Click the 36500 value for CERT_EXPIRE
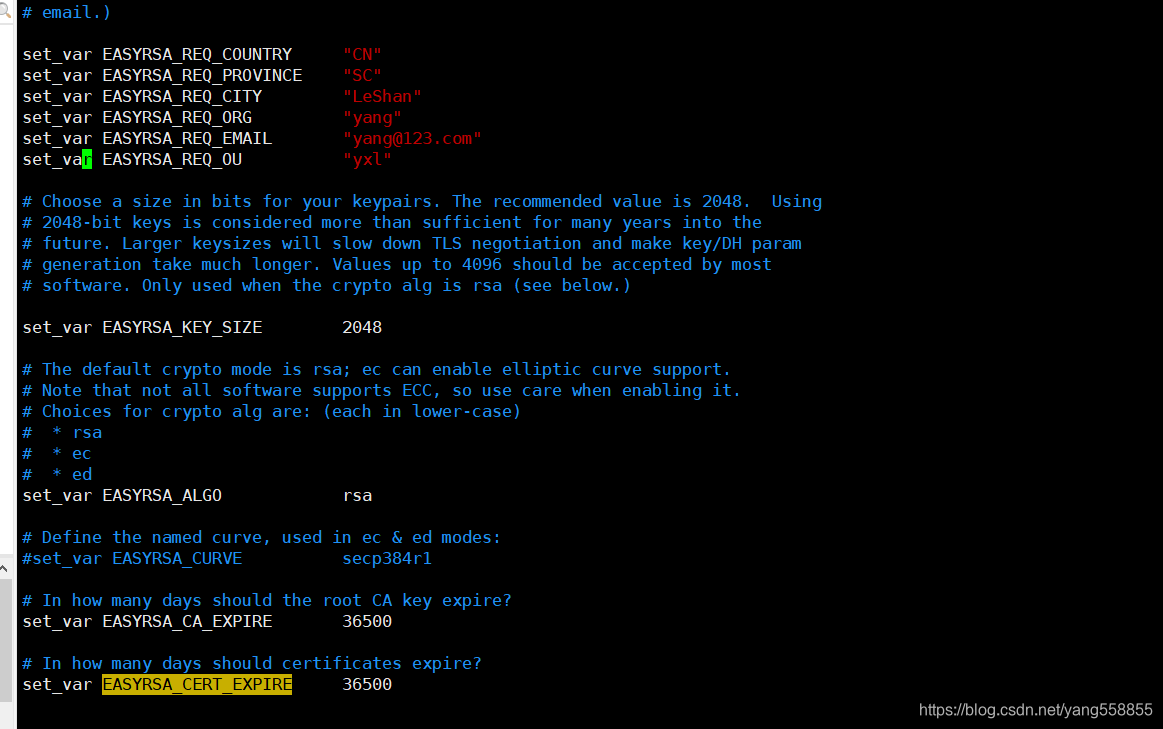Screen dimensions: 1163x729 pos(367,685)
